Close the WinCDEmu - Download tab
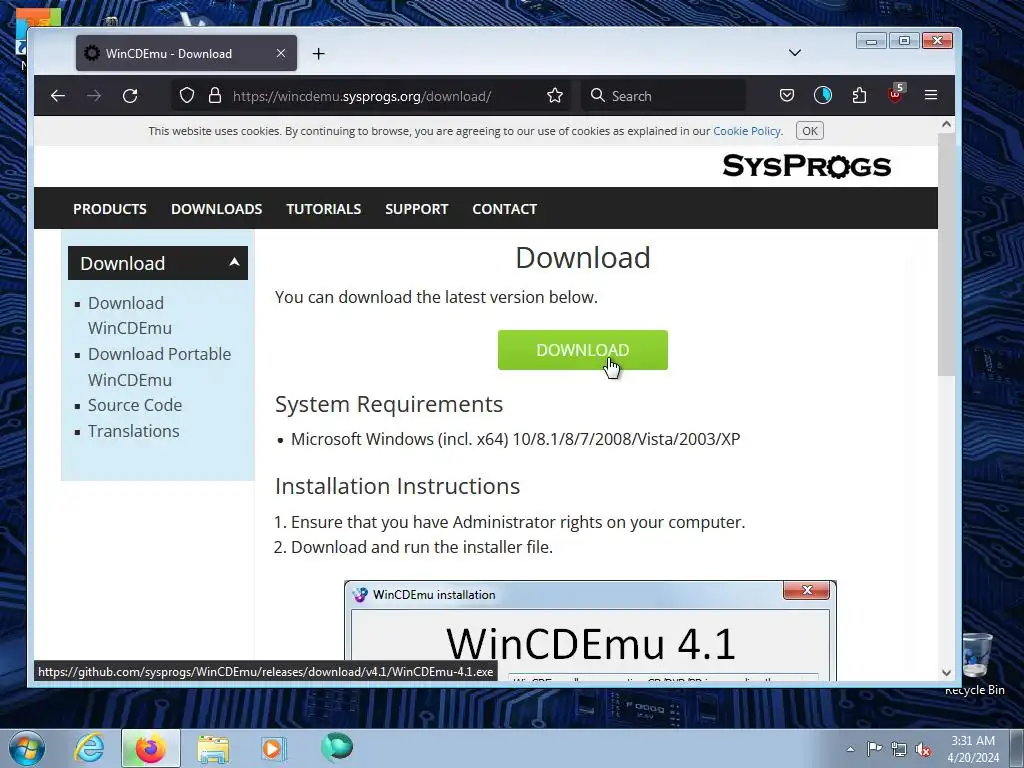1024x768 pixels. [281, 54]
